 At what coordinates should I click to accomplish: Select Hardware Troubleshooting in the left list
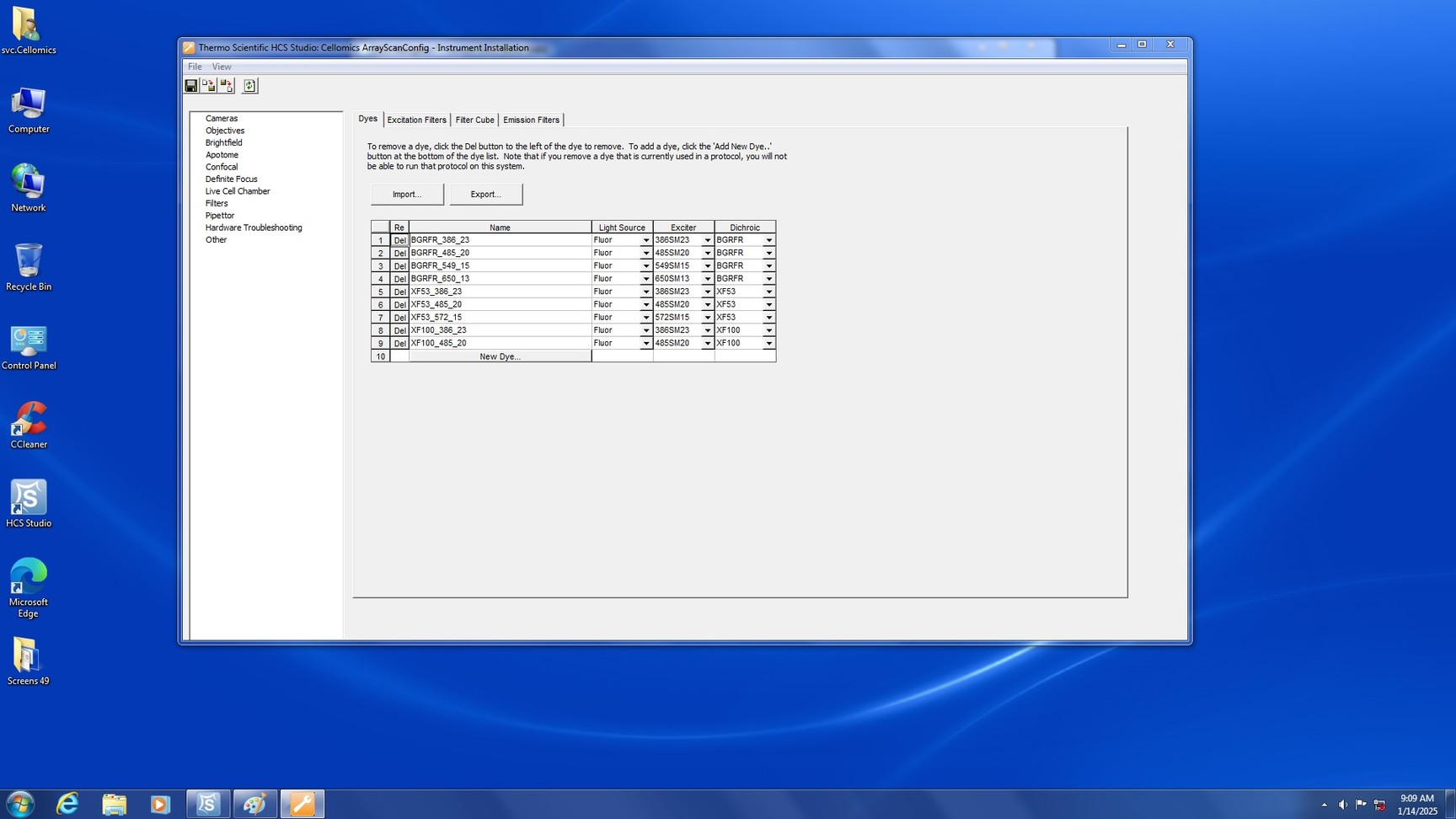254,227
